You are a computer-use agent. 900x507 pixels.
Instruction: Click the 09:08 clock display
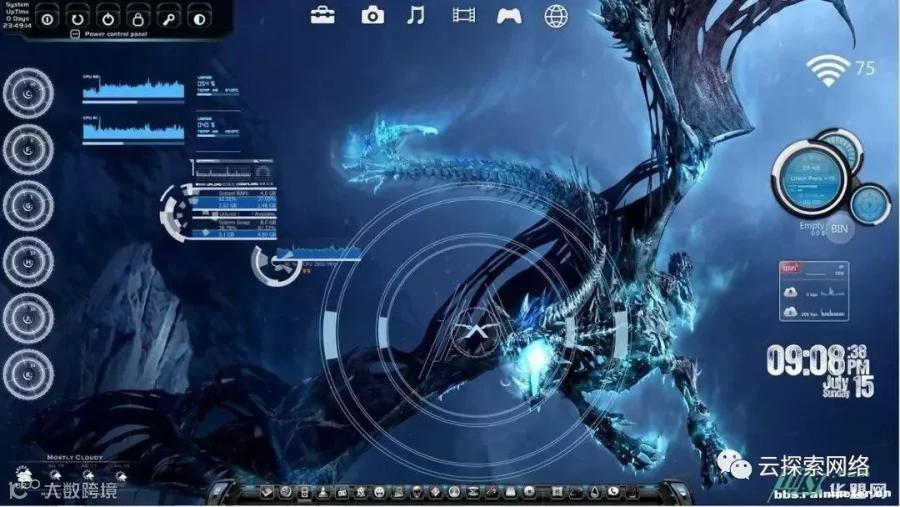point(805,361)
